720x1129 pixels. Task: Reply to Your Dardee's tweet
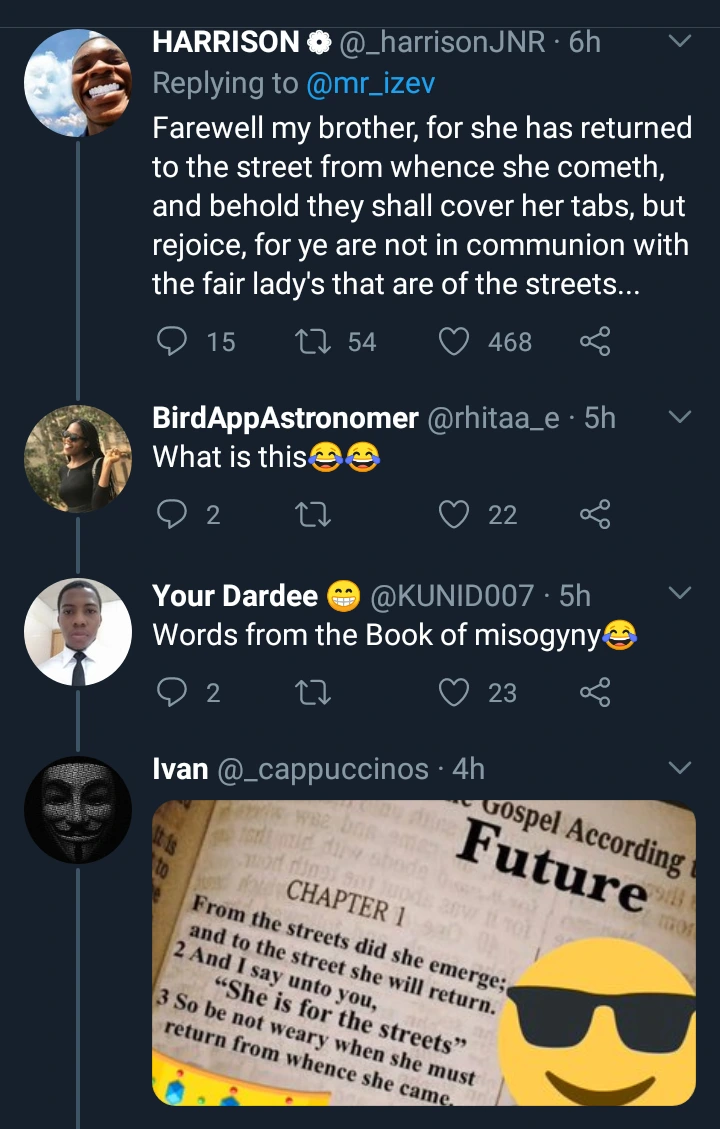coord(173,692)
